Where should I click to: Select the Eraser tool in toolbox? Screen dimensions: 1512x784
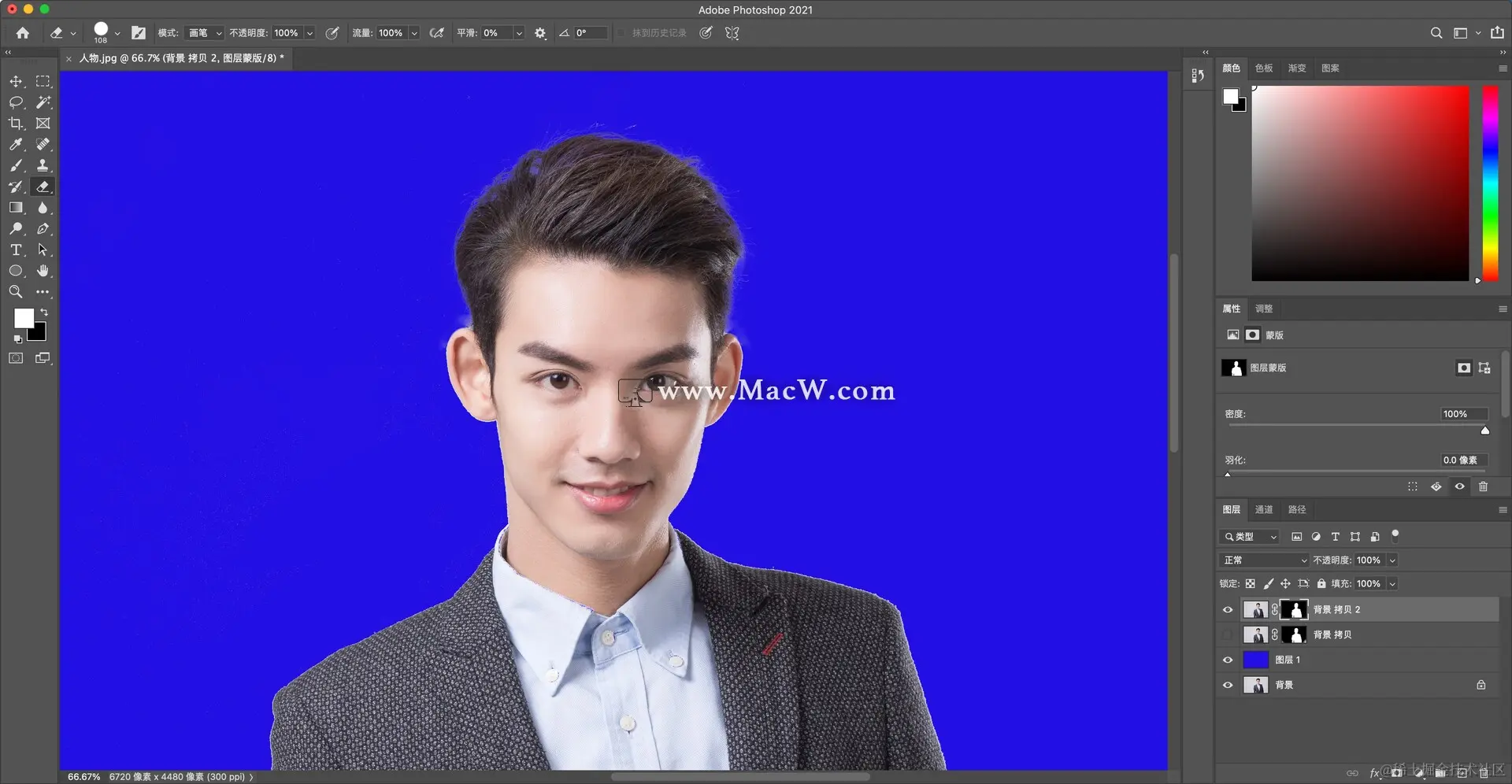click(x=43, y=187)
